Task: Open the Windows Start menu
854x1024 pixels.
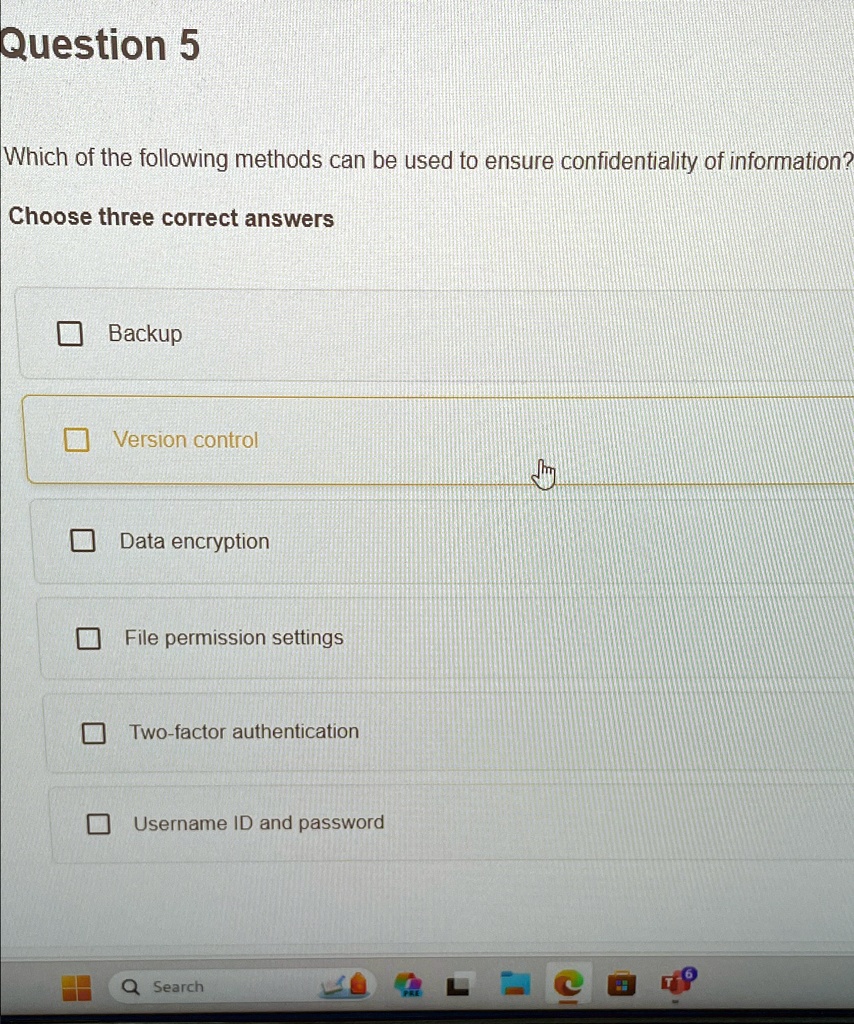Action: [x=77, y=987]
